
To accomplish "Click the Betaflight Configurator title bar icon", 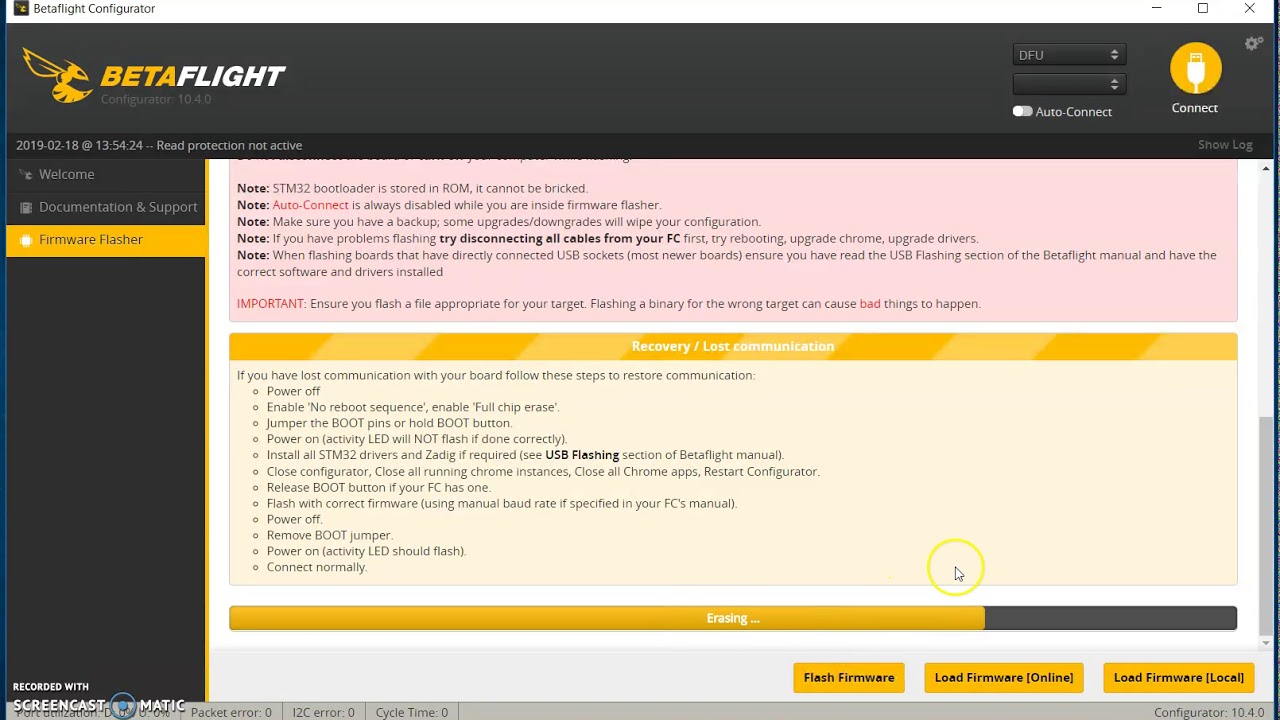I will point(20,9).
